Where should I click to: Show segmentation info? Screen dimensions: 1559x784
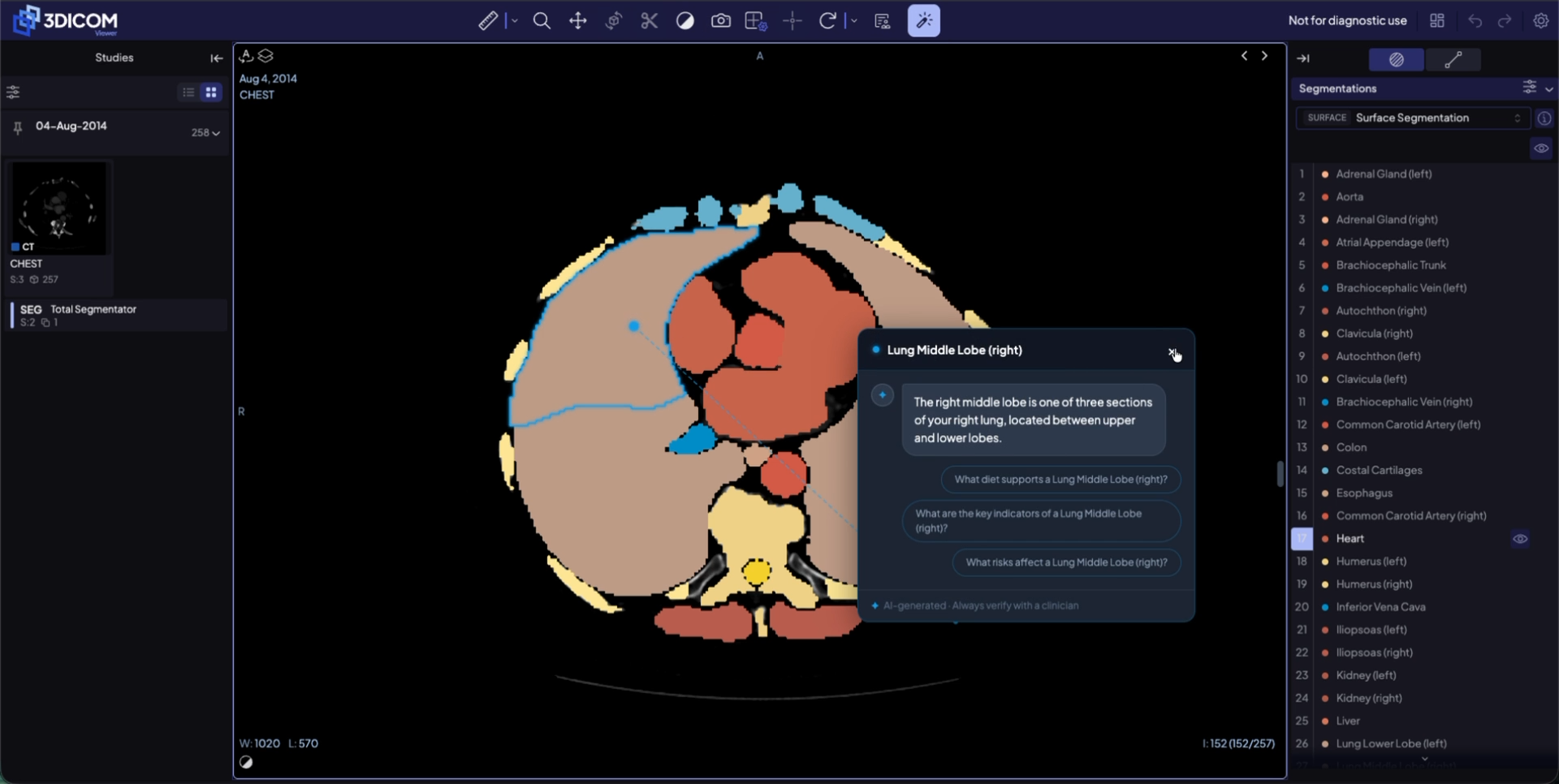[1544, 118]
